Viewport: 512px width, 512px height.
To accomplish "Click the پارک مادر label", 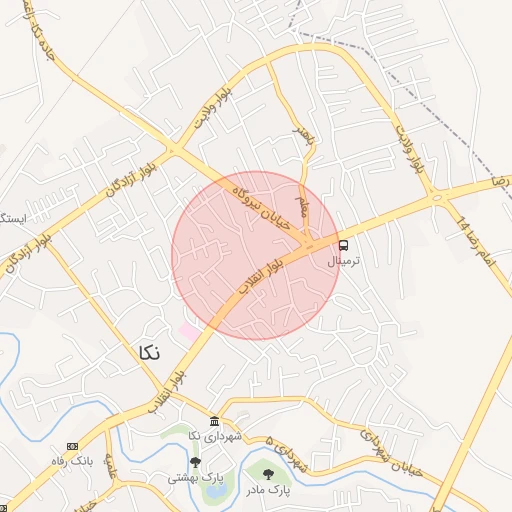I will pyautogui.click(x=269, y=490).
